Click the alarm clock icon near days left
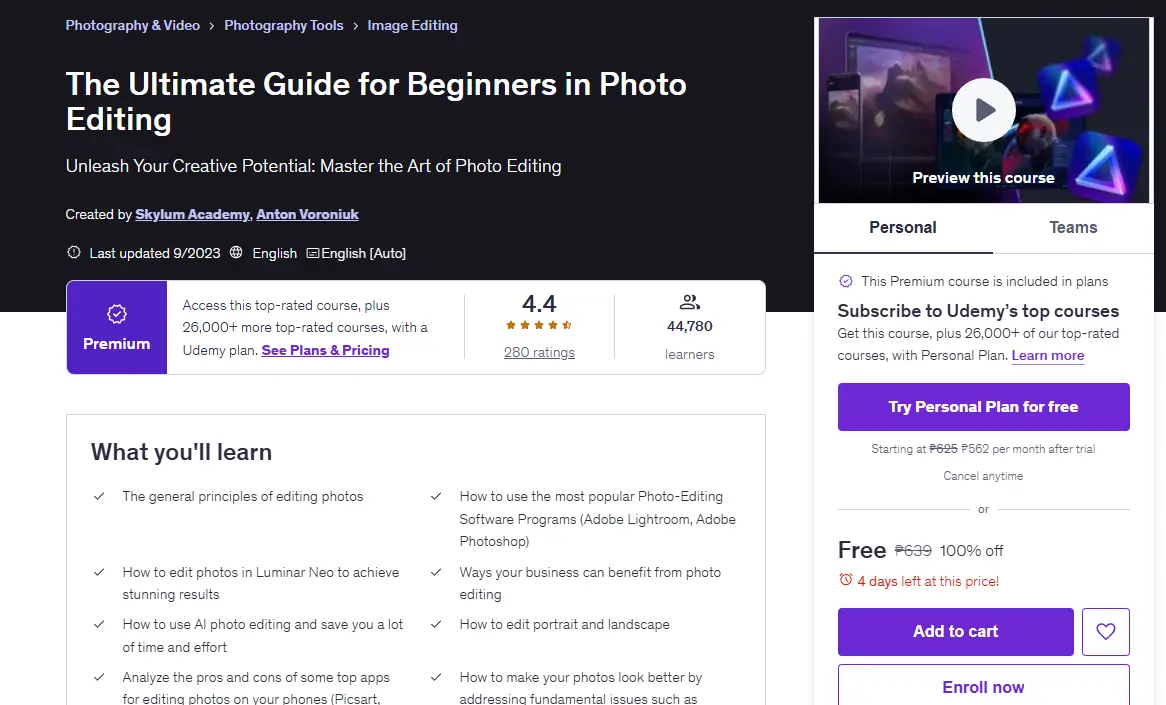 (845, 579)
